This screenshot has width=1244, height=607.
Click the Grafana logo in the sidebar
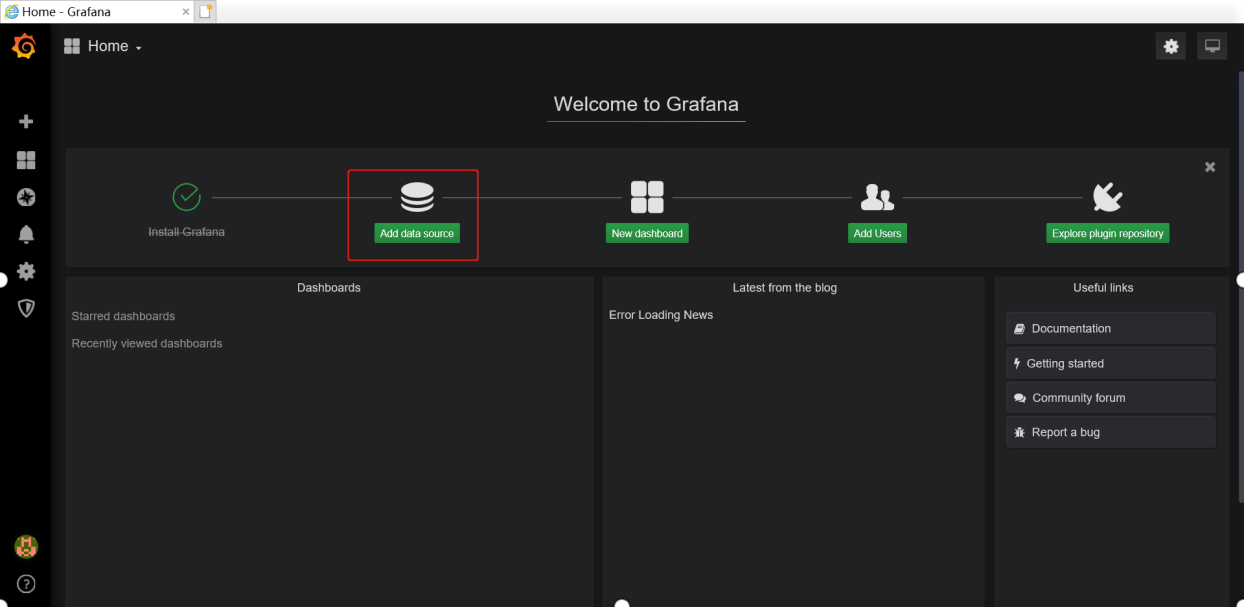coord(24,46)
